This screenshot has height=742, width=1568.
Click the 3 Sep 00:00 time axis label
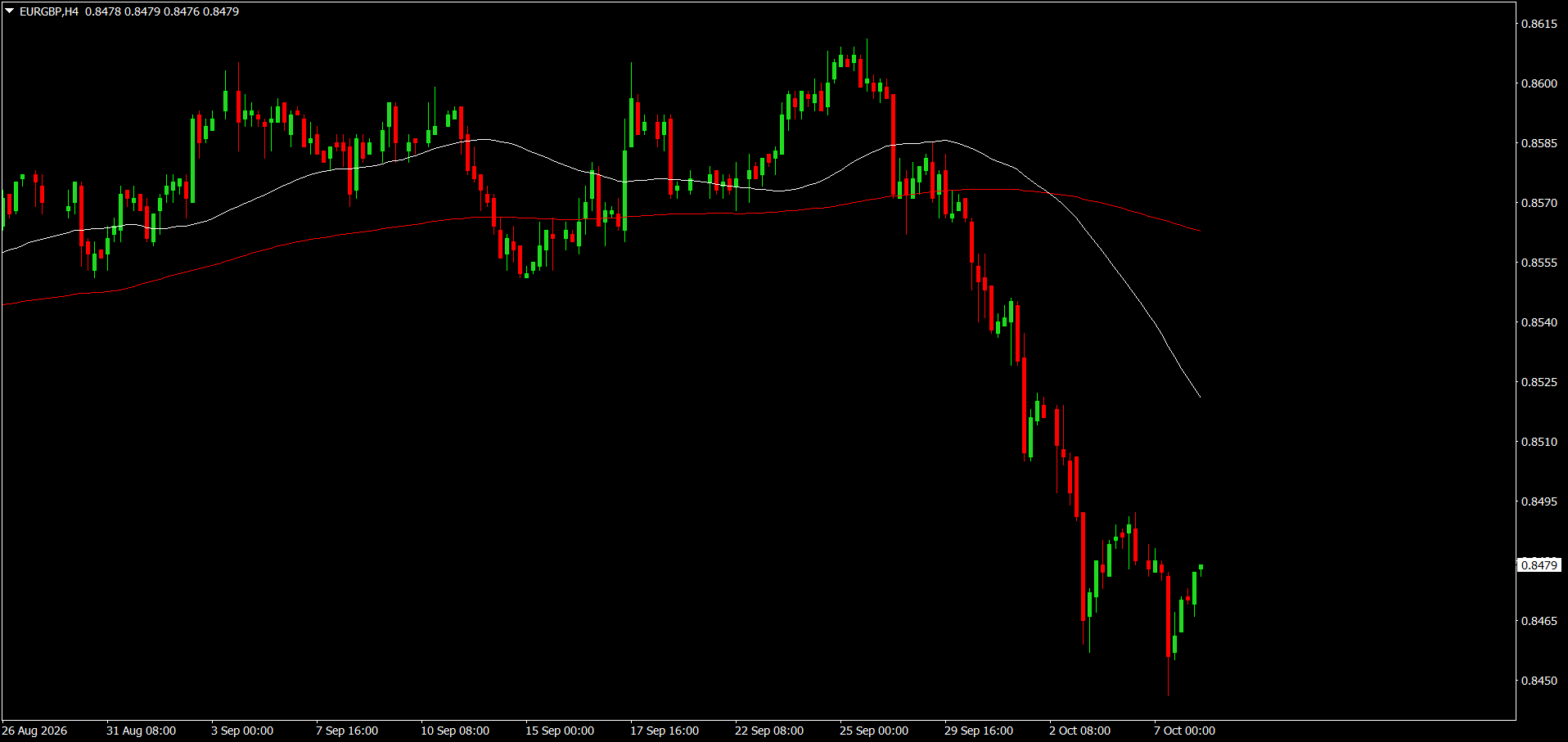coord(242,731)
